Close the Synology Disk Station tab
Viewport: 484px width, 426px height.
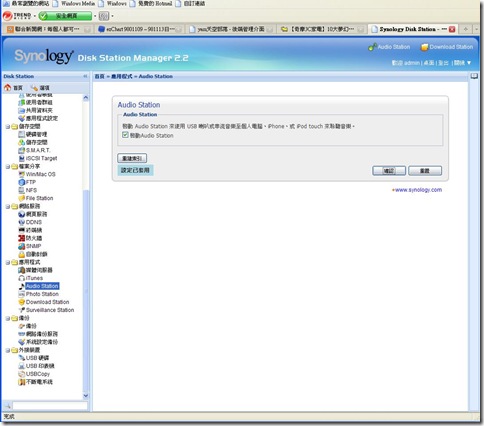(x=452, y=29)
